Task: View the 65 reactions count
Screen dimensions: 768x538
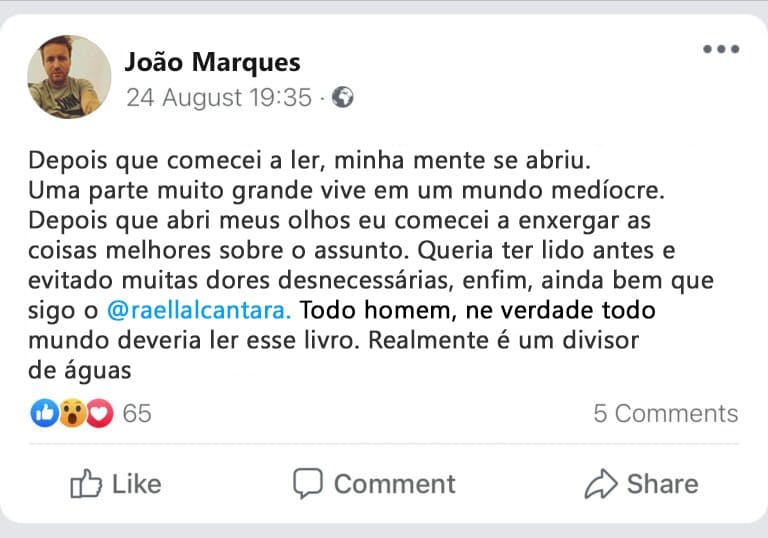Action: click(137, 413)
